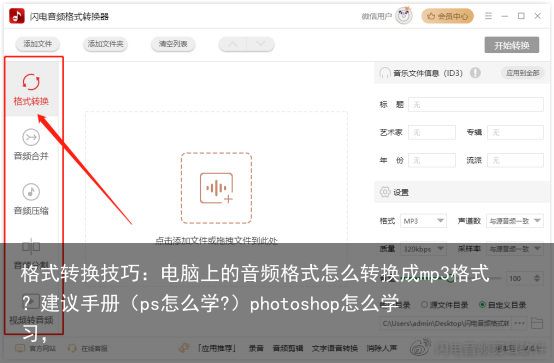Select the 自定义目录 radio button
554x363 pixels.
click(x=482, y=304)
